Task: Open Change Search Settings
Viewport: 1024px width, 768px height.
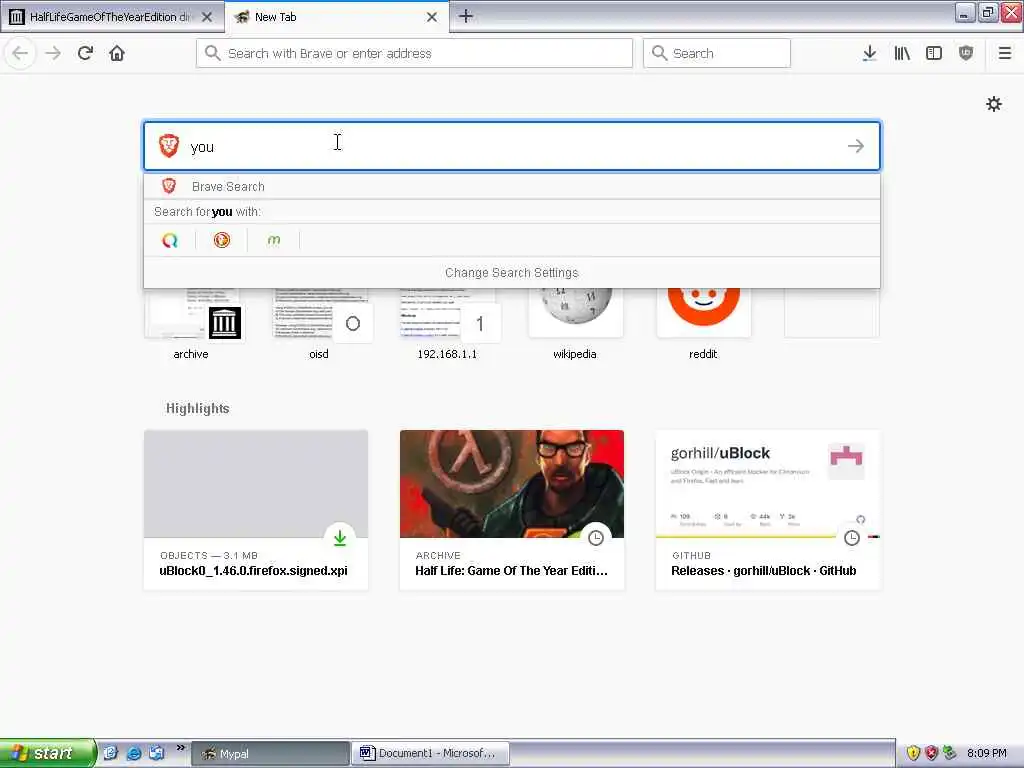Action: (x=511, y=272)
